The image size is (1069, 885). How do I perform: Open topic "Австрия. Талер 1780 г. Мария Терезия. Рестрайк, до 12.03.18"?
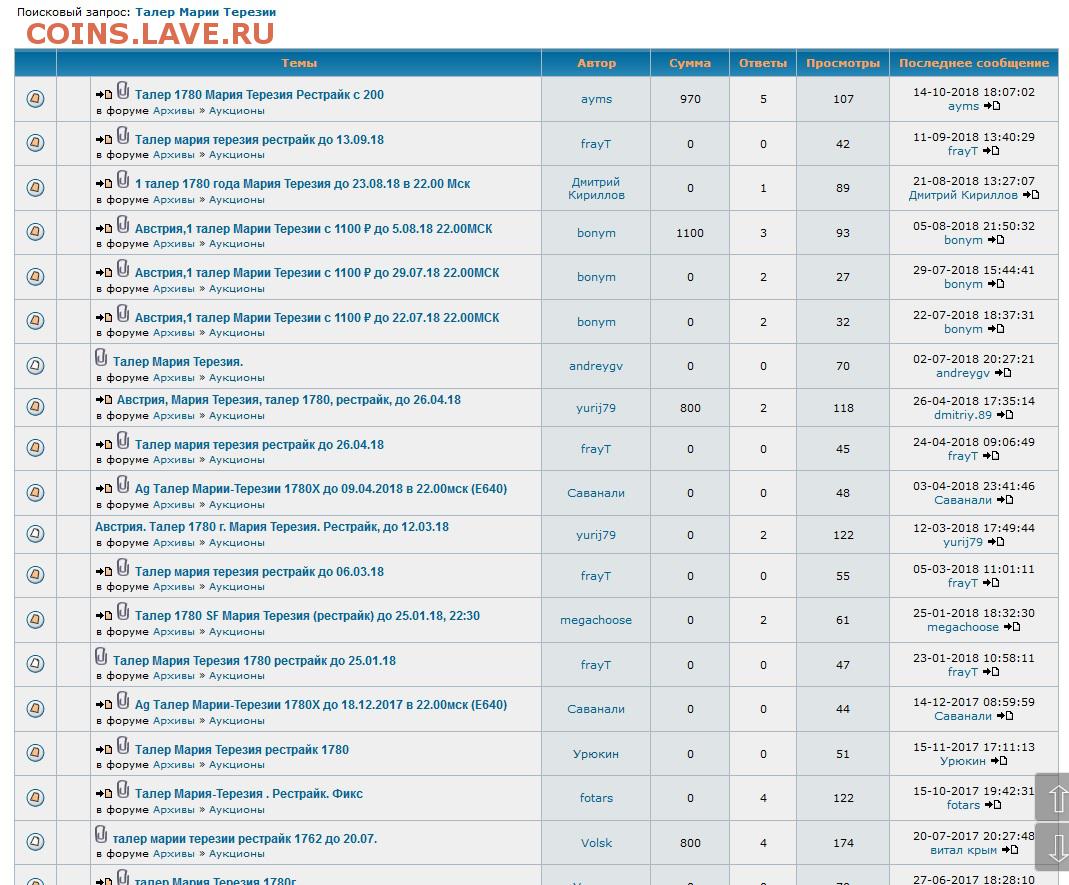click(x=272, y=526)
